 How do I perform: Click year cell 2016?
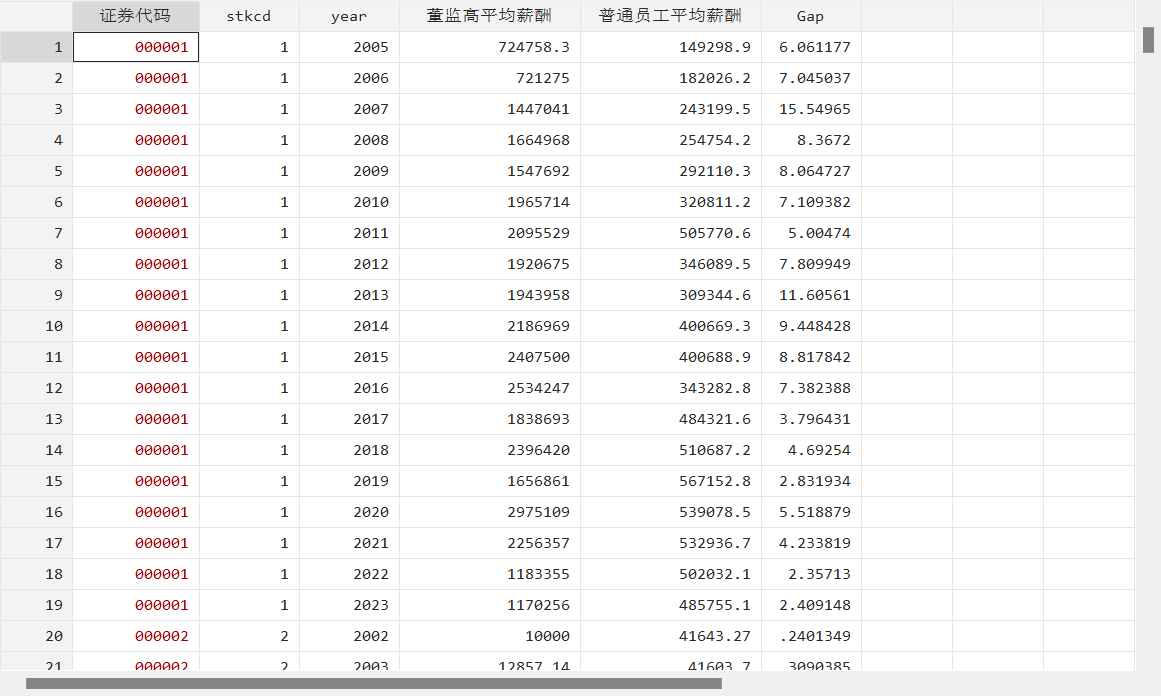(349, 388)
